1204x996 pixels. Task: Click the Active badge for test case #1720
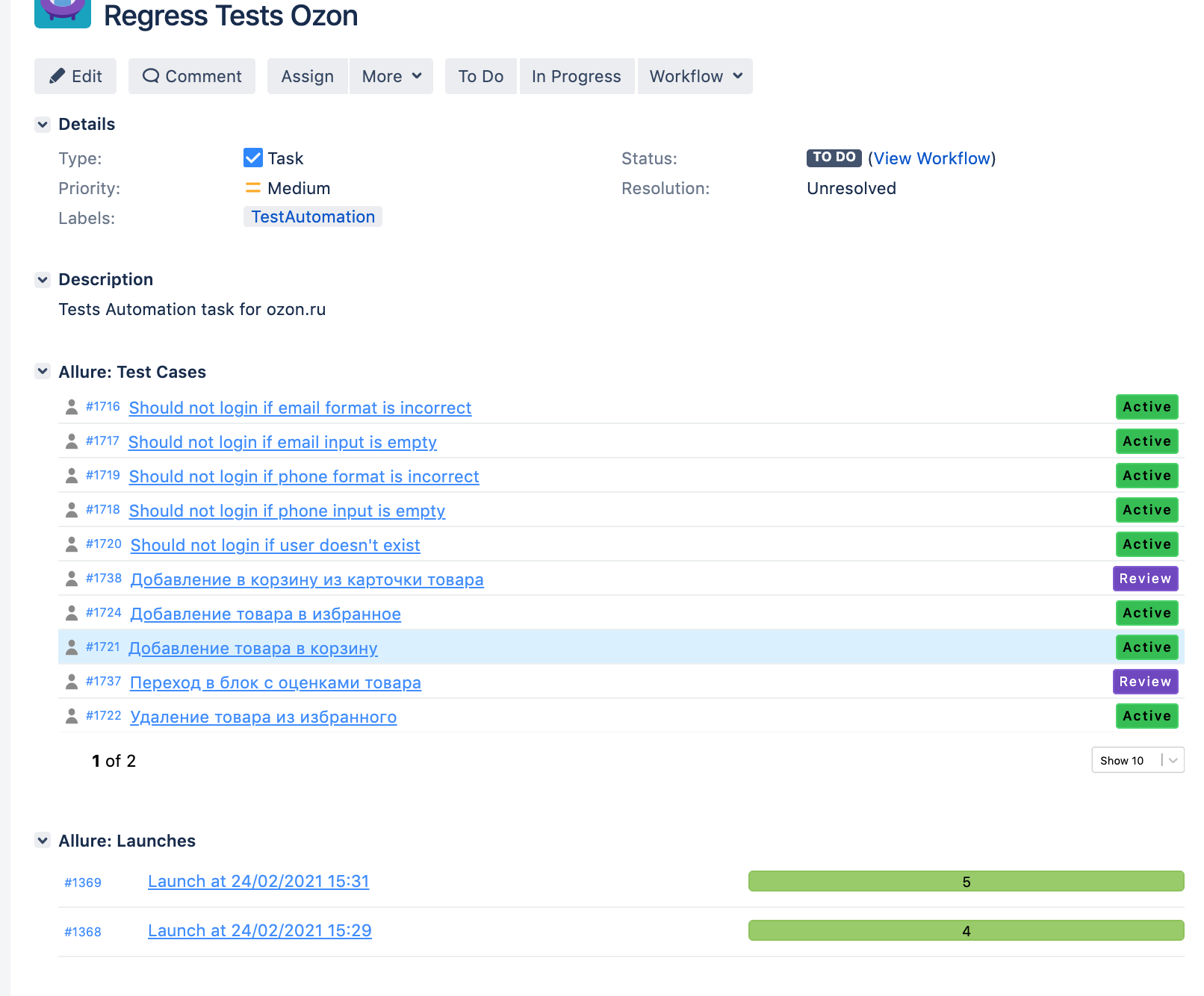coord(1147,544)
